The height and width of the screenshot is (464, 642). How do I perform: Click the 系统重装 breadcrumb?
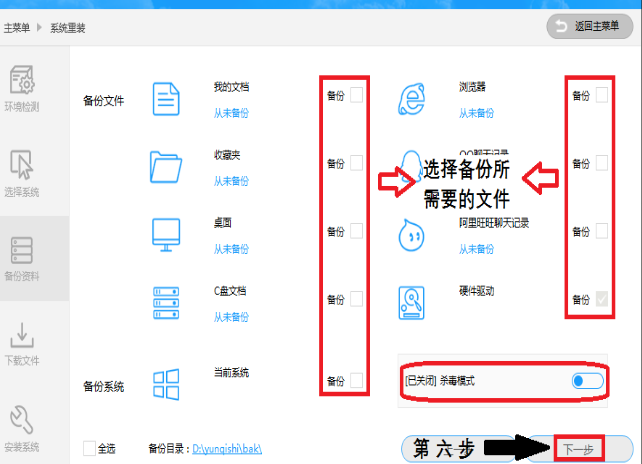coord(68,28)
